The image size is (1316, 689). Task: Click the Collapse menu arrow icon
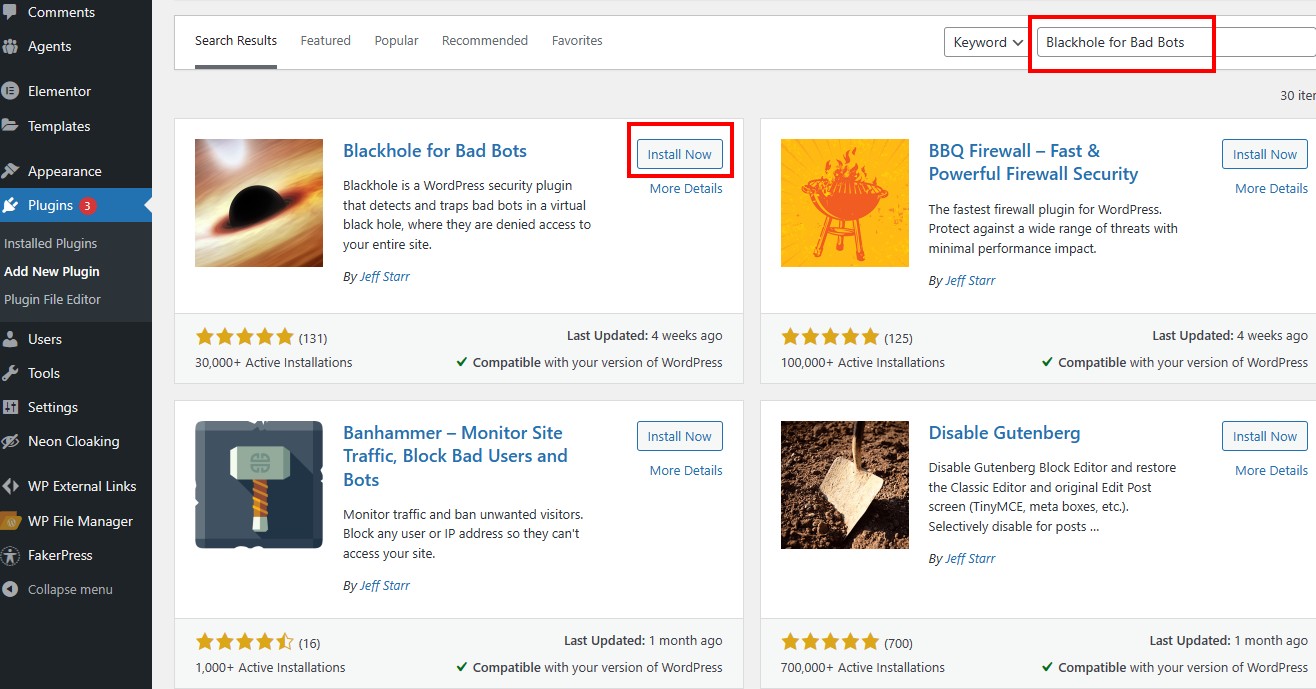click(x=10, y=589)
